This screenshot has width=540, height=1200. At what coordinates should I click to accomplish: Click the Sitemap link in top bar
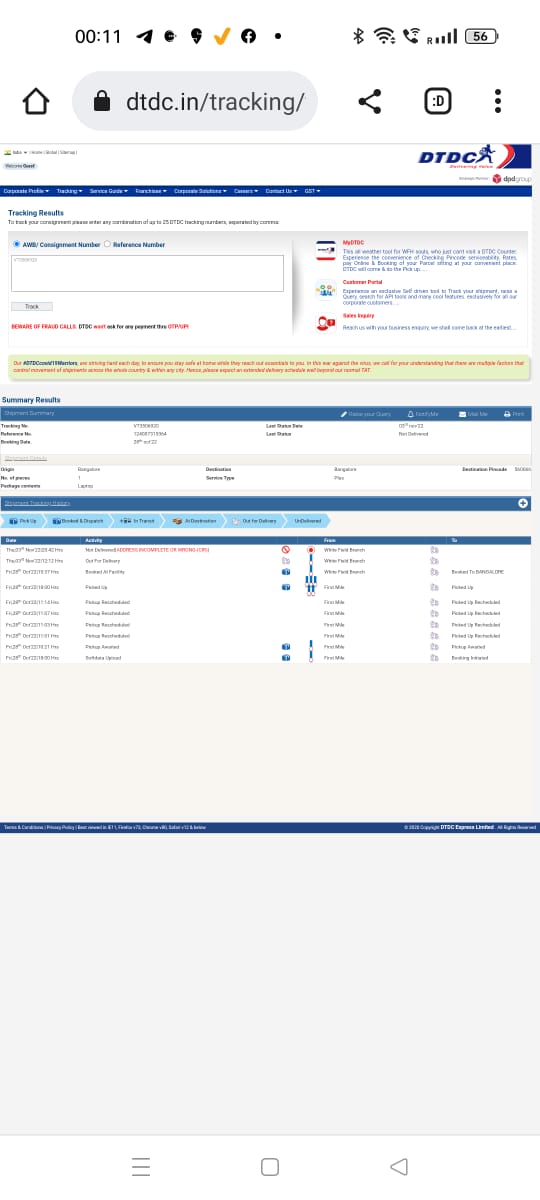[68, 151]
